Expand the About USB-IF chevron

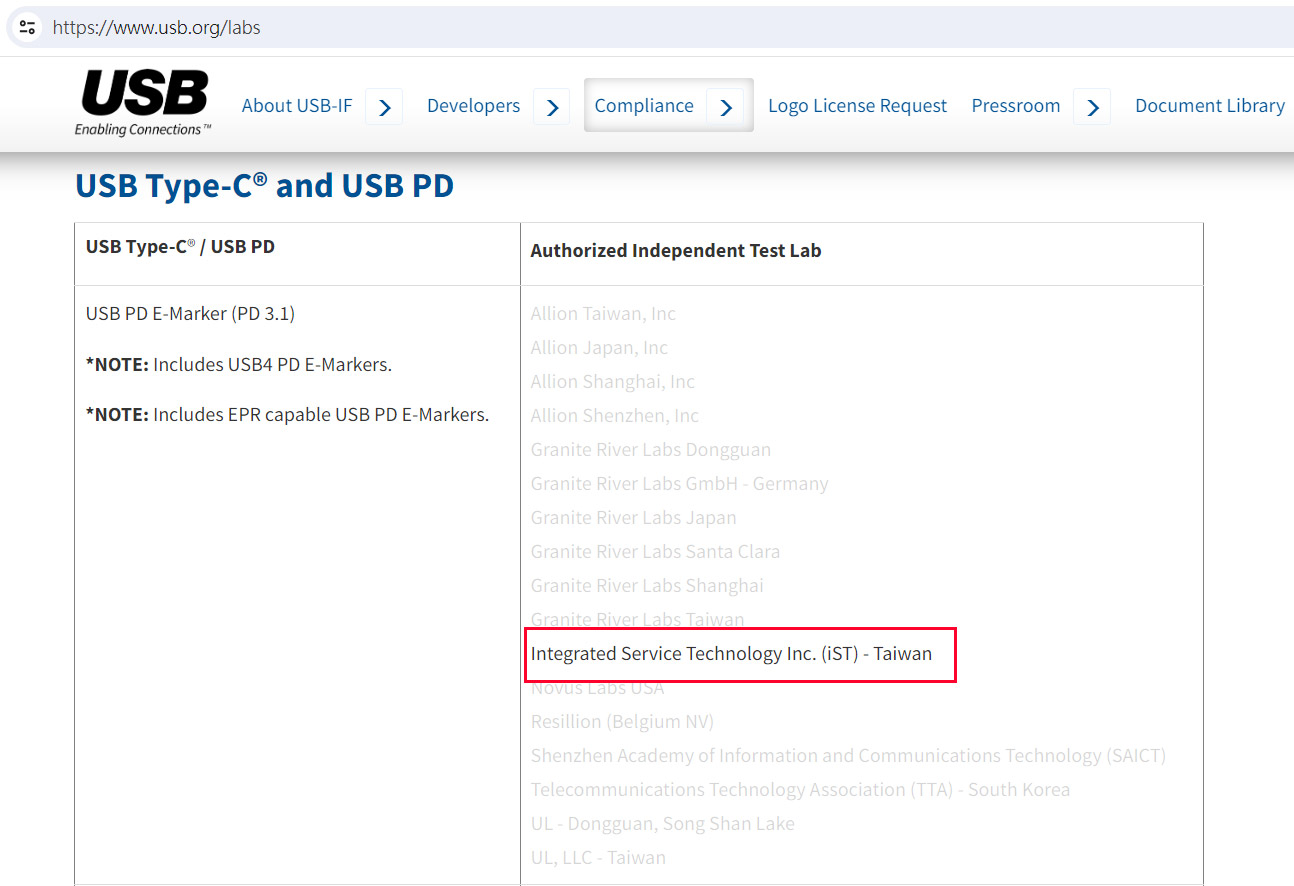pyautogui.click(x=384, y=106)
